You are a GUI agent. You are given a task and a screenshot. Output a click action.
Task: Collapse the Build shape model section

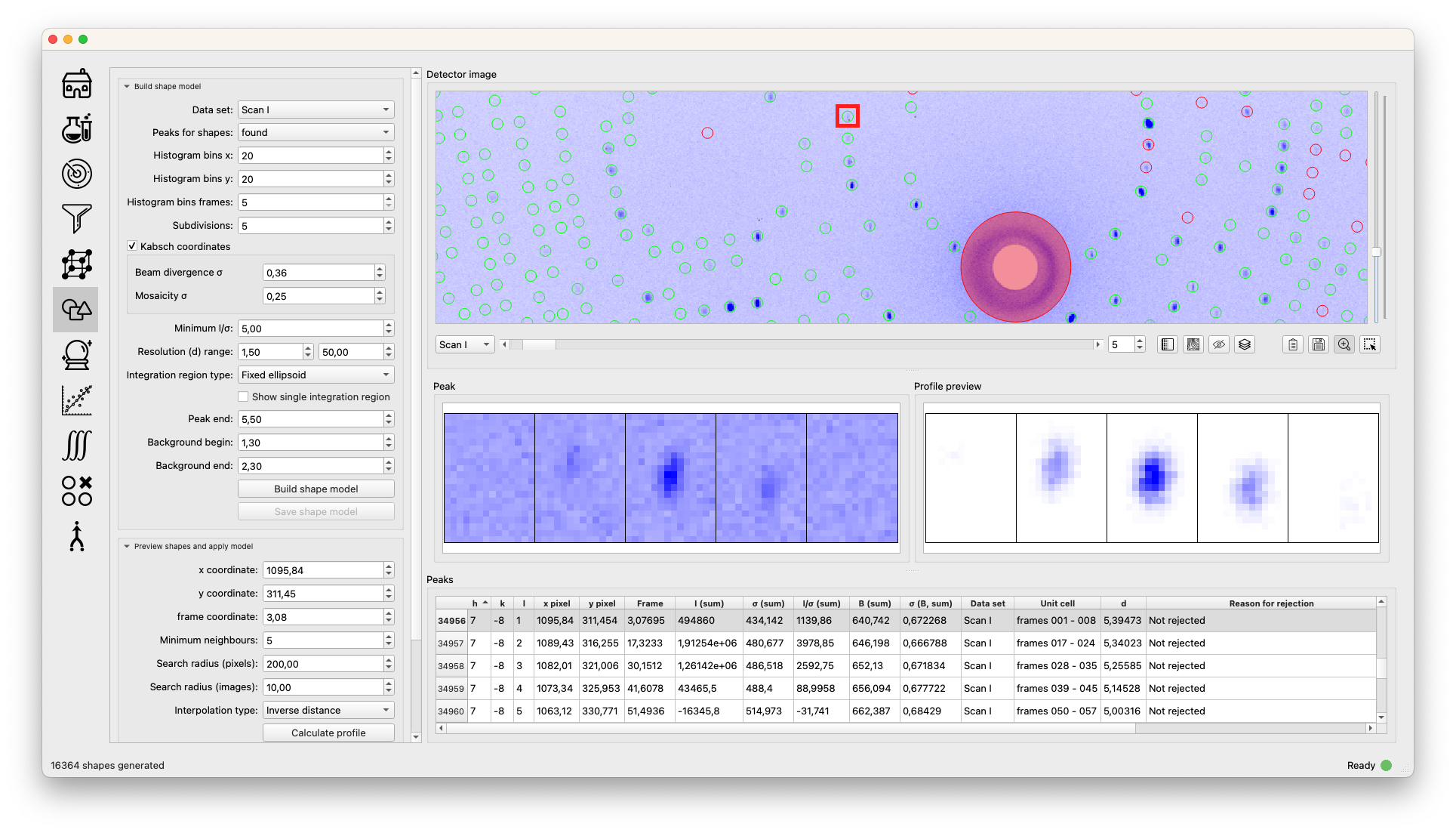127,87
